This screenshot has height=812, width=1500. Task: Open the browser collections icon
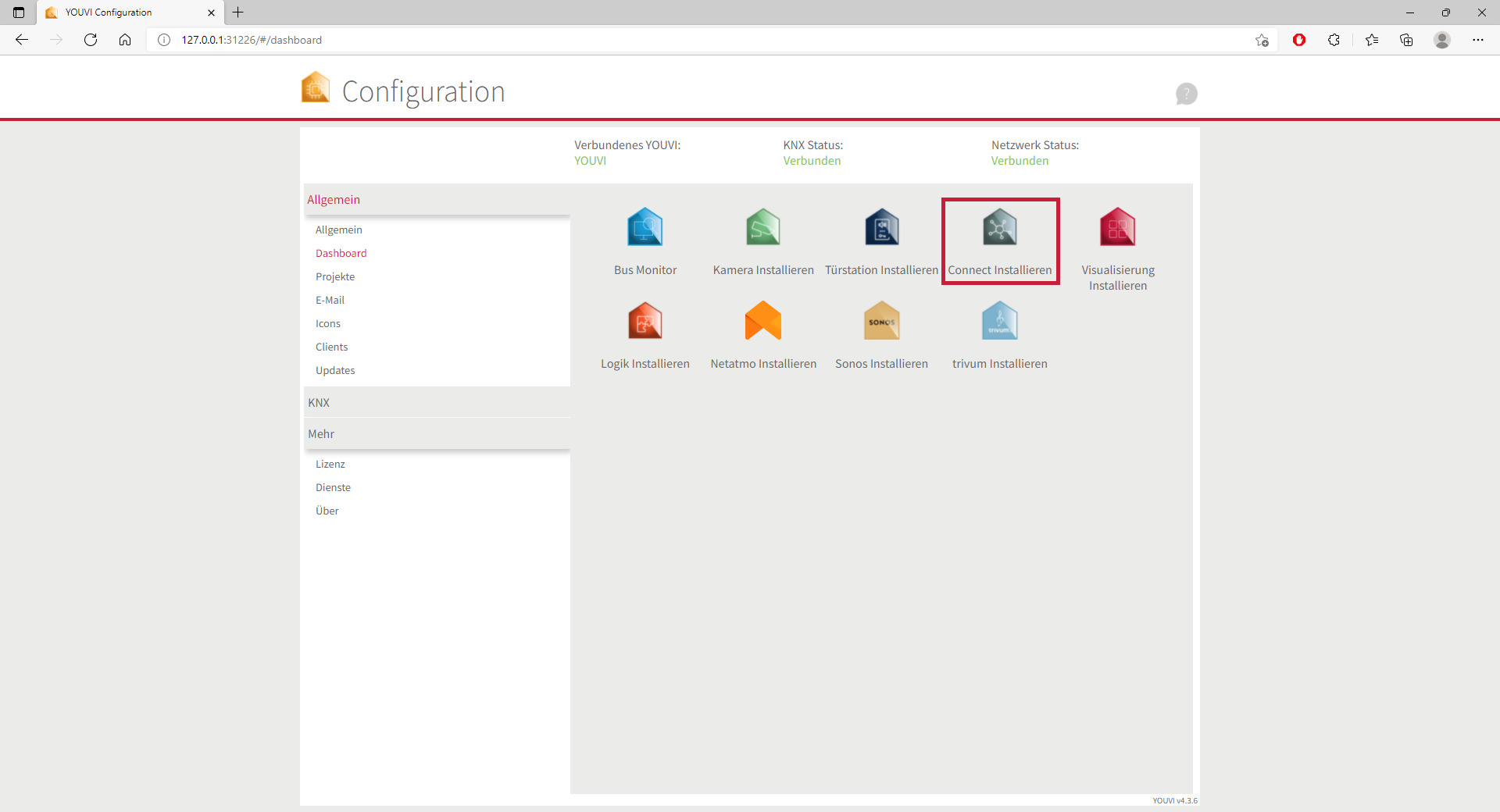pos(1406,40)
